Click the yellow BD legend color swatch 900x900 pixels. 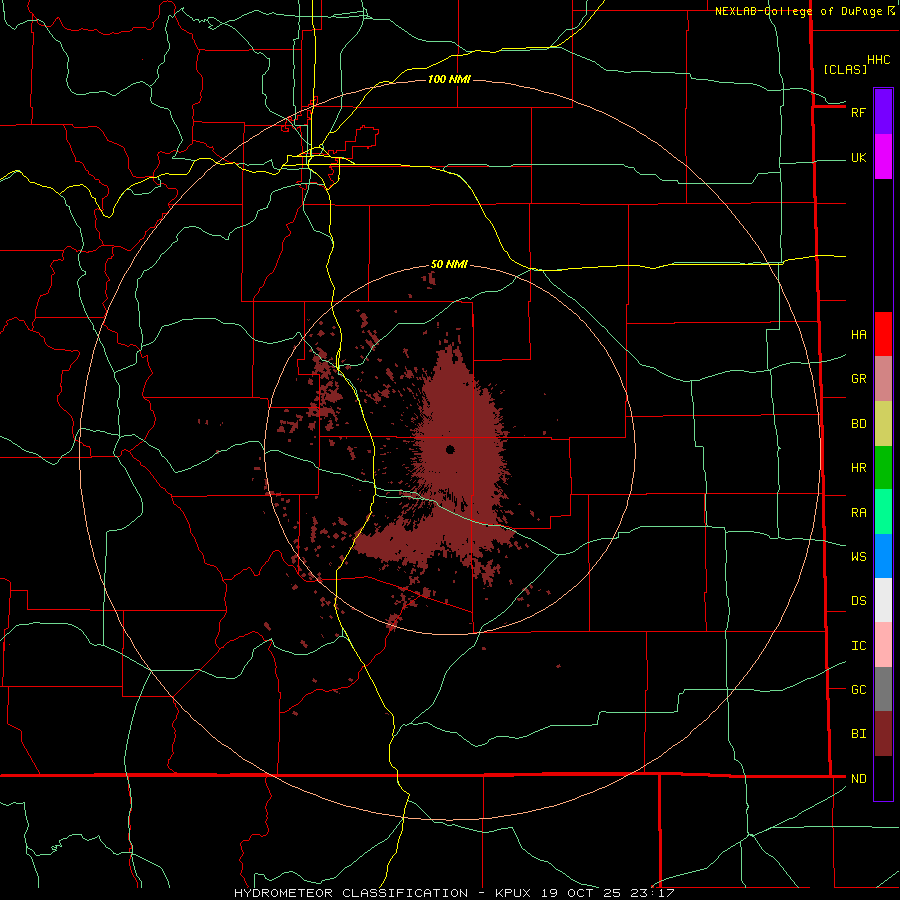pos(883,423)
